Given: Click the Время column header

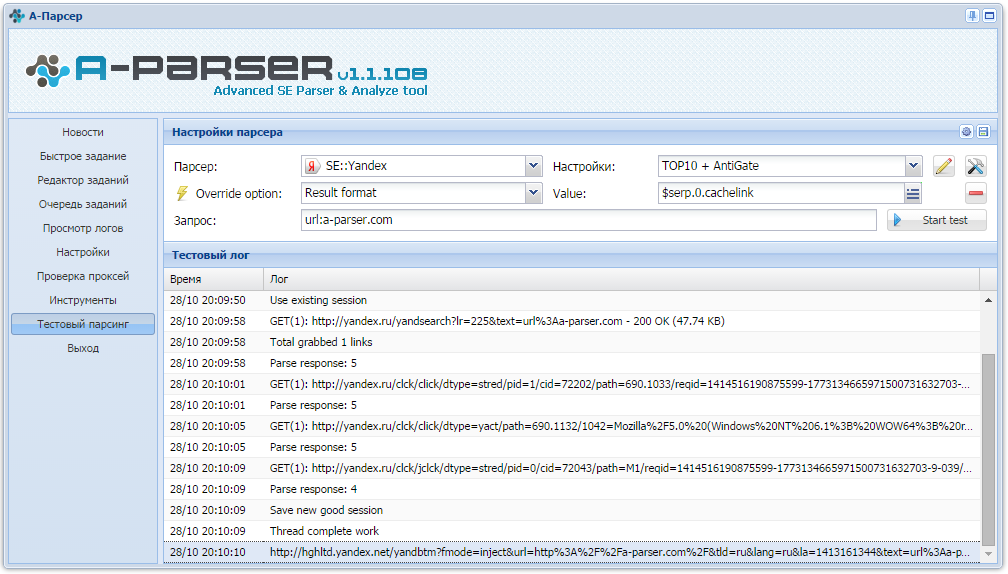Looking at the screenshot, I should [x=213, y=279].
